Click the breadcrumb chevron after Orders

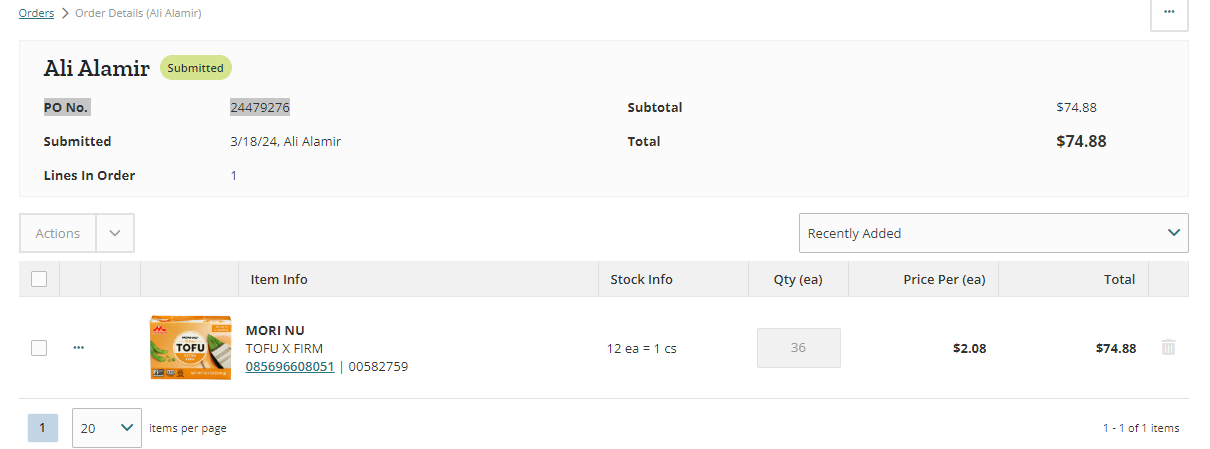click(x=65, y=14)
